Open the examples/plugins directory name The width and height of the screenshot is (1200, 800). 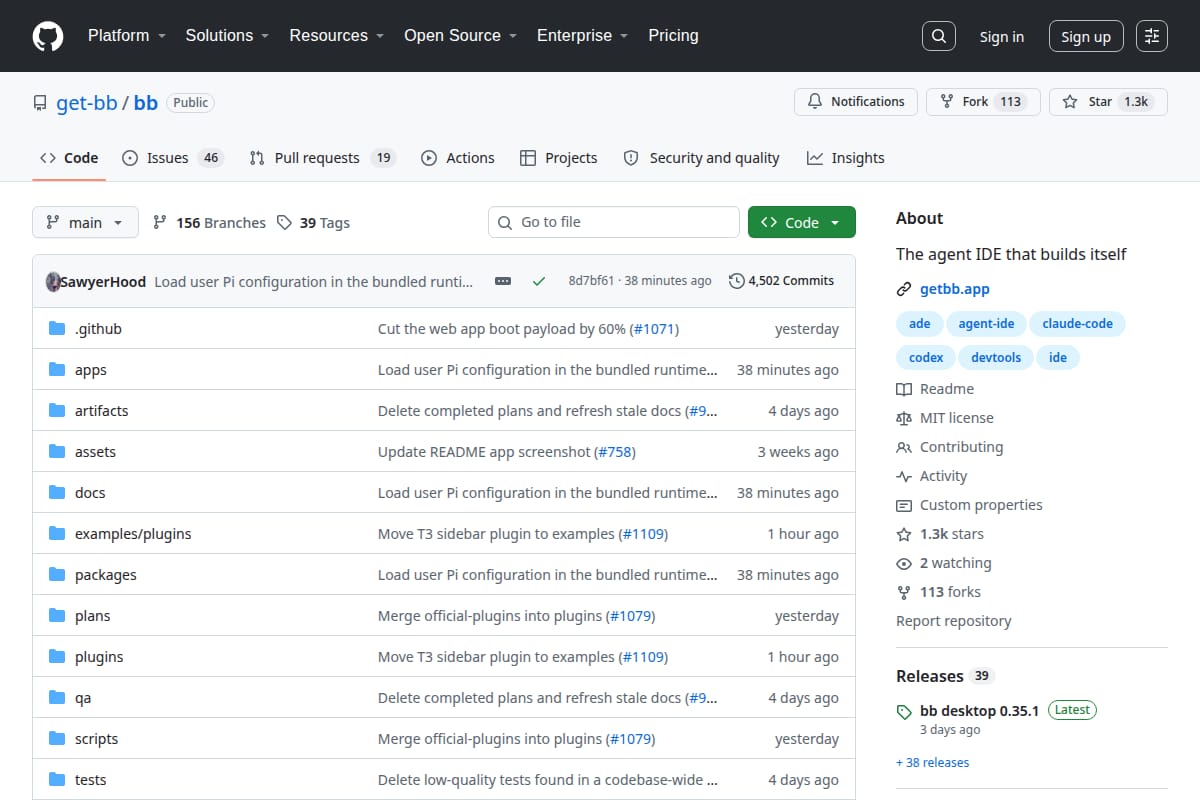pyautogui.click(x=133, y=533)
